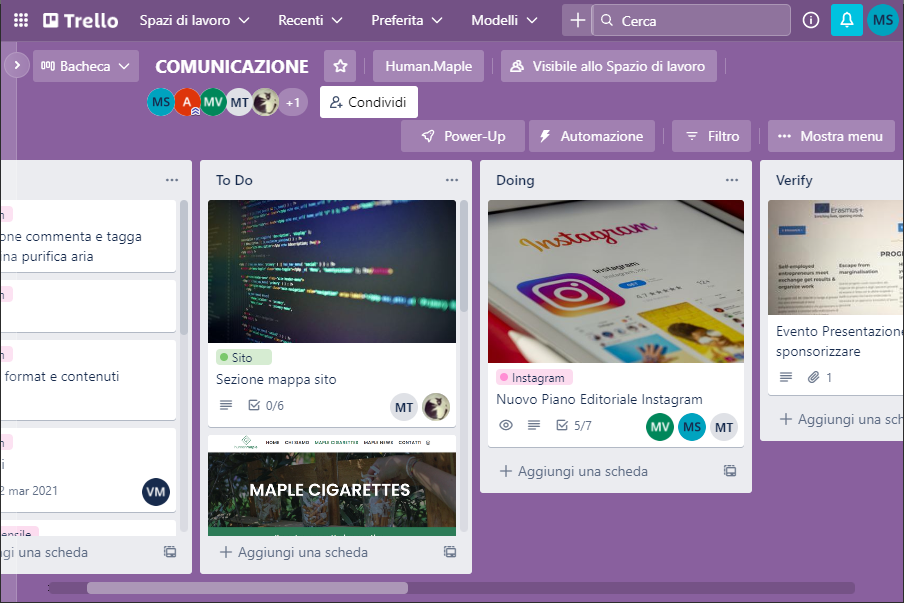This screenshot has height=603, width=904.
Task: Click To Do list vertical scrollbar
Action: click(464, 256)
